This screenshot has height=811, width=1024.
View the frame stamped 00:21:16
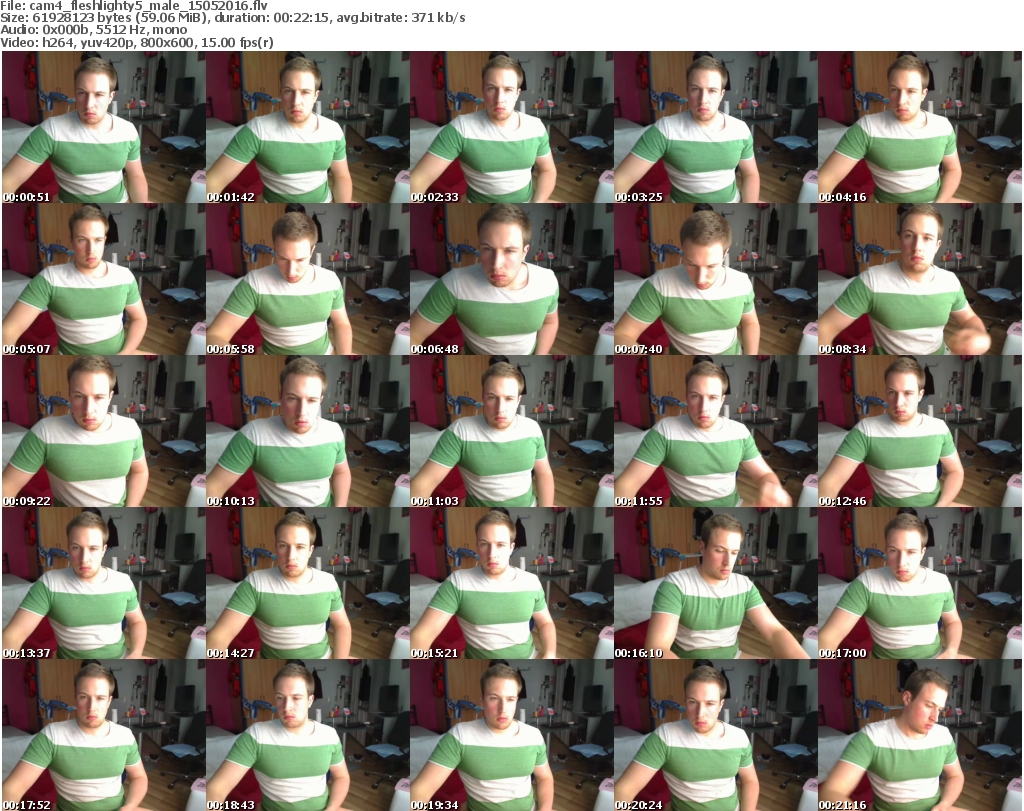(920, 735)
